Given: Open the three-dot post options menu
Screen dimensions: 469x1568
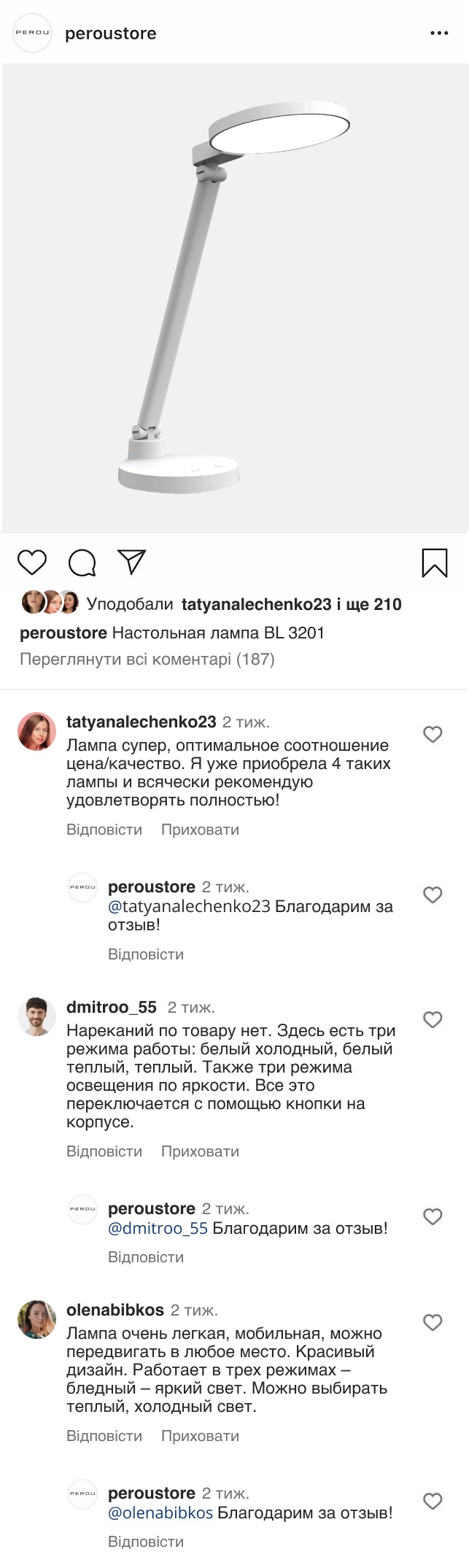Looking at the screenshot, I should (439, 34).
